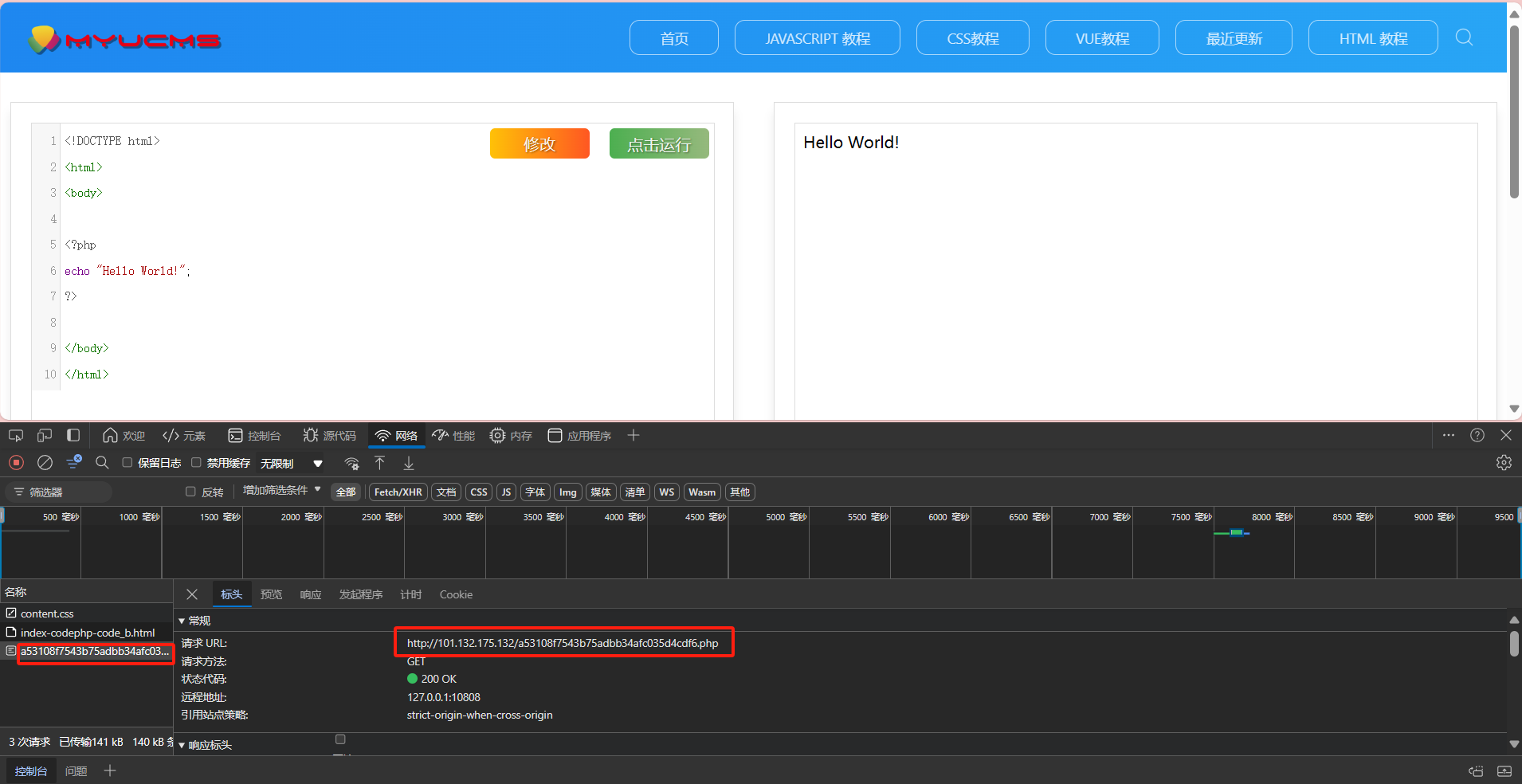Open network settings gear icon

(x=1504, y=462)
